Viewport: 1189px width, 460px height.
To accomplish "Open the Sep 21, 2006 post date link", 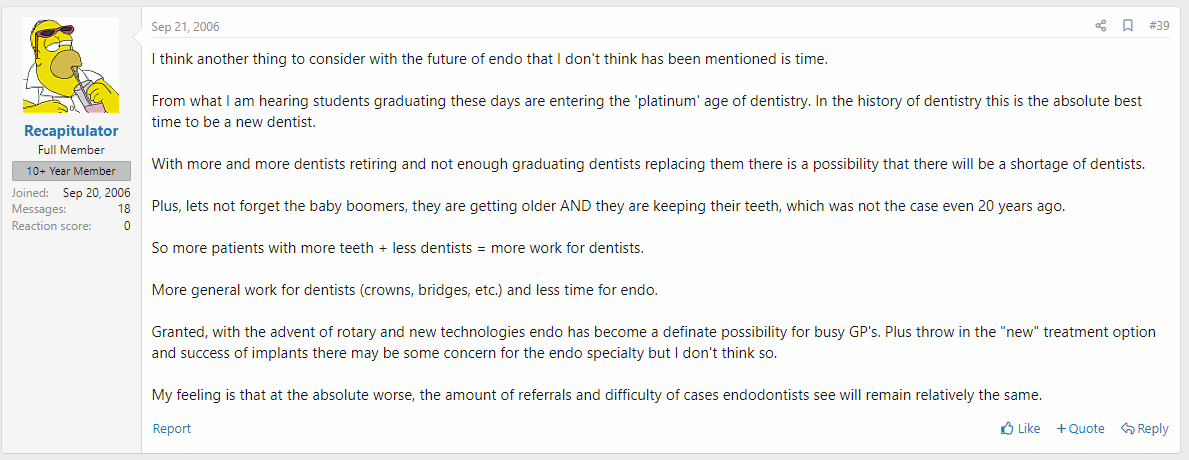I will coord(186,26).
